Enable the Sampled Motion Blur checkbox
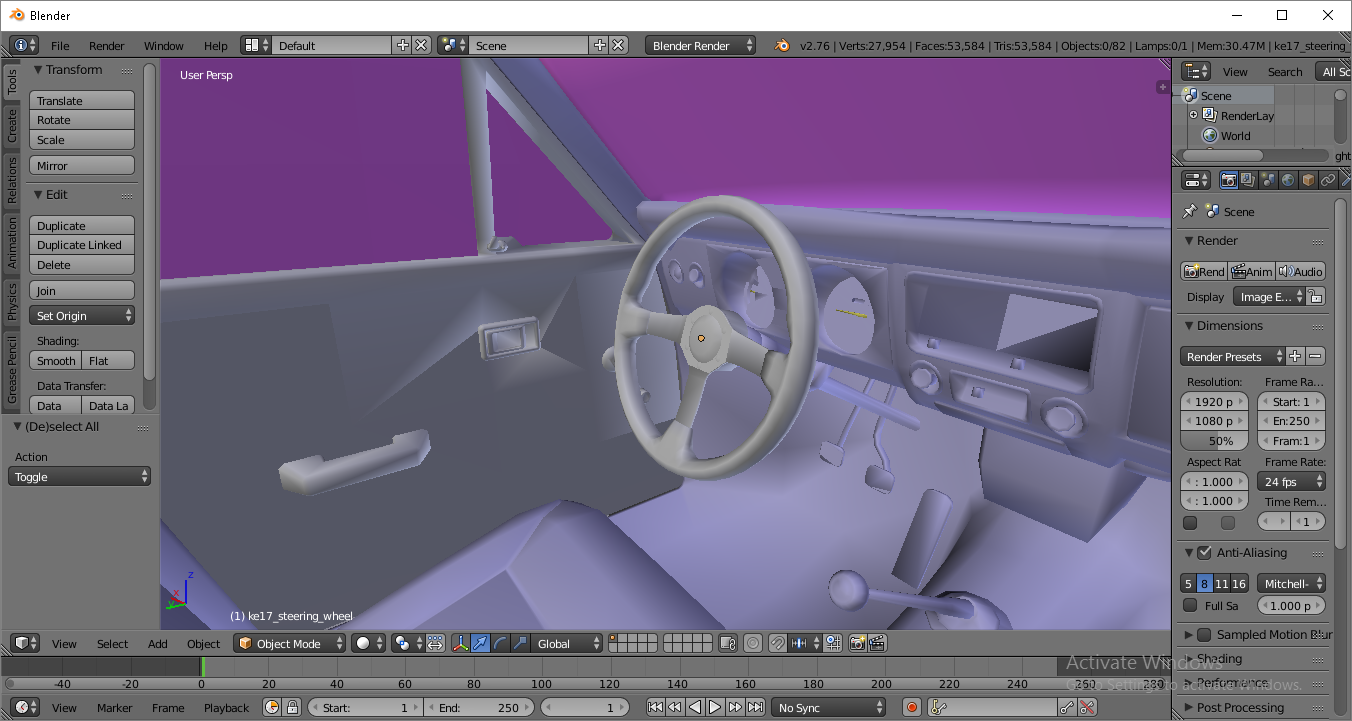Image resolution: width=1352 pixels, height=721 pixels. (1204, 635)
